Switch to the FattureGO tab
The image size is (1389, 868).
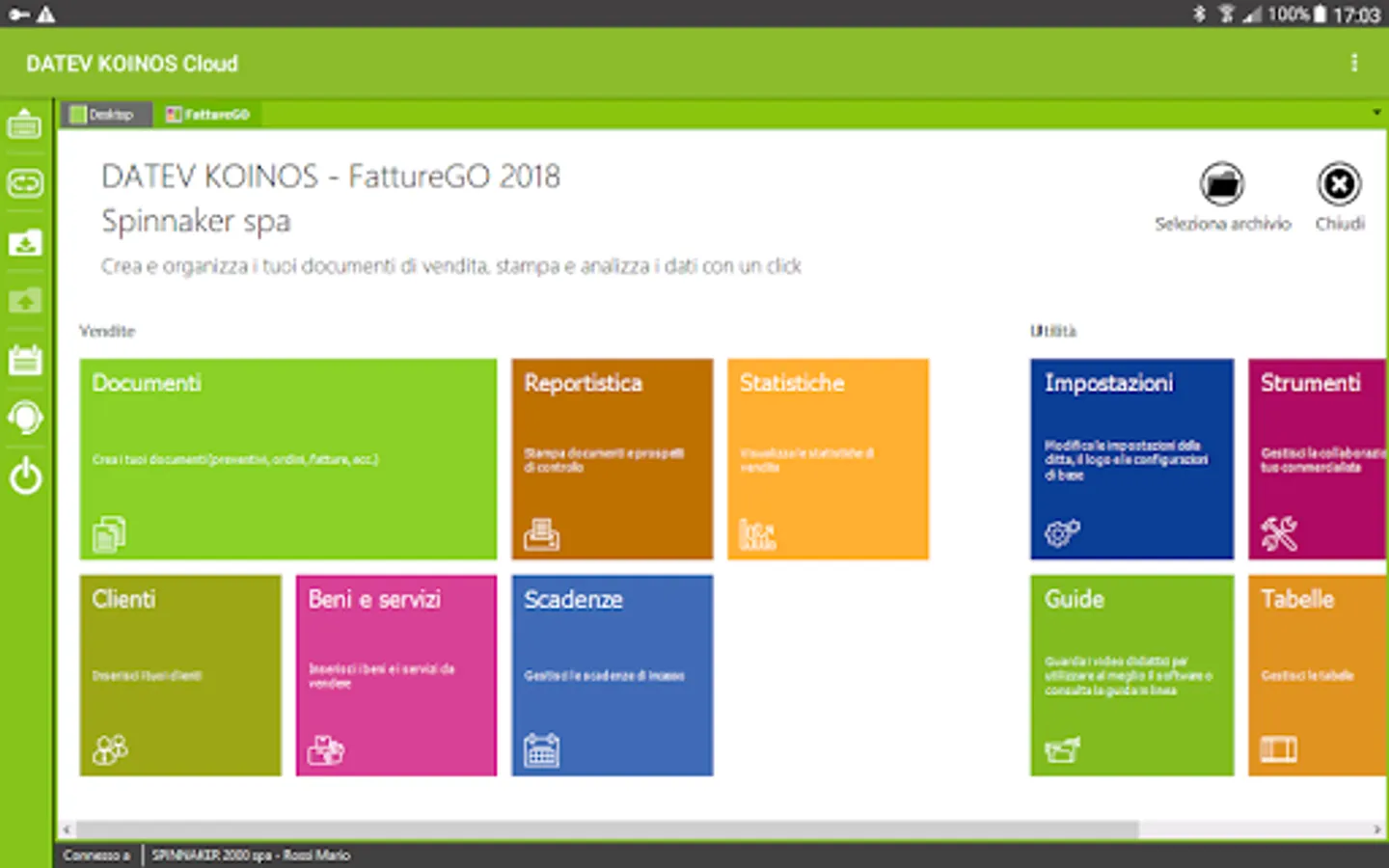point(208,114)
